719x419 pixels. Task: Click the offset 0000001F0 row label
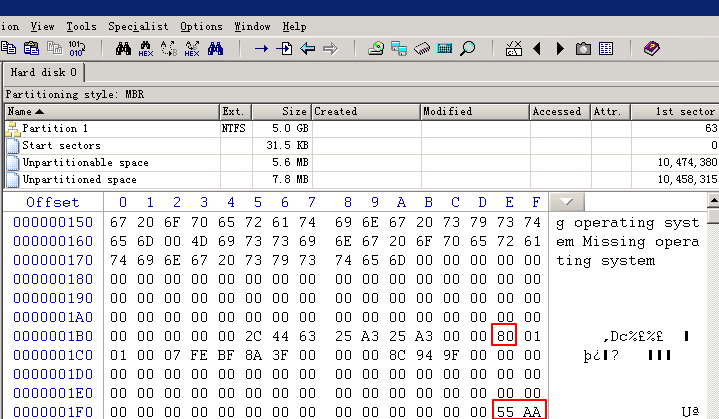tap(53, 412)
